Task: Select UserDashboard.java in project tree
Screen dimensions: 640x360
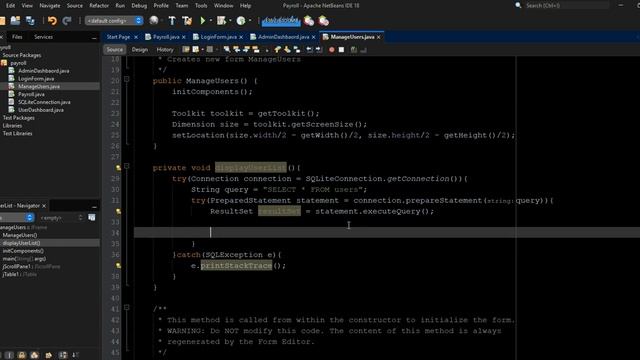Action: 40,110
